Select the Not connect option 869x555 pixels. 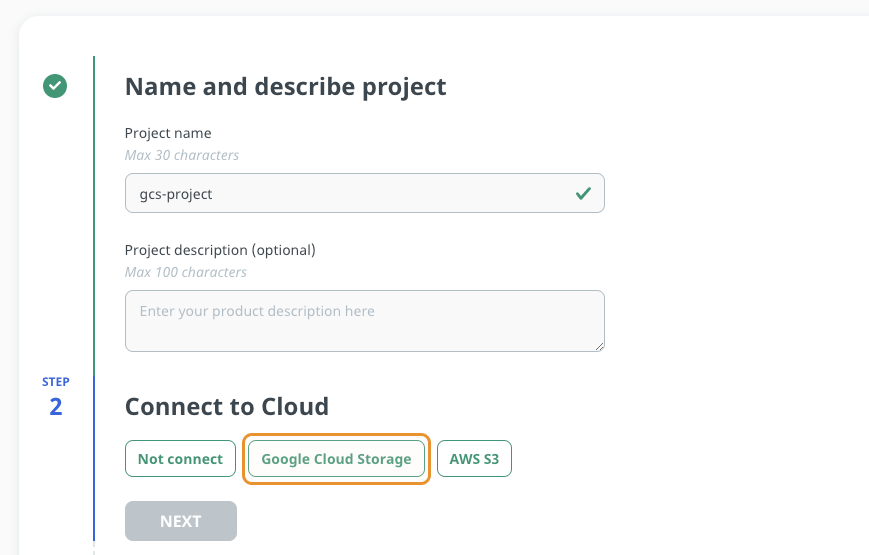click(180, 459)
